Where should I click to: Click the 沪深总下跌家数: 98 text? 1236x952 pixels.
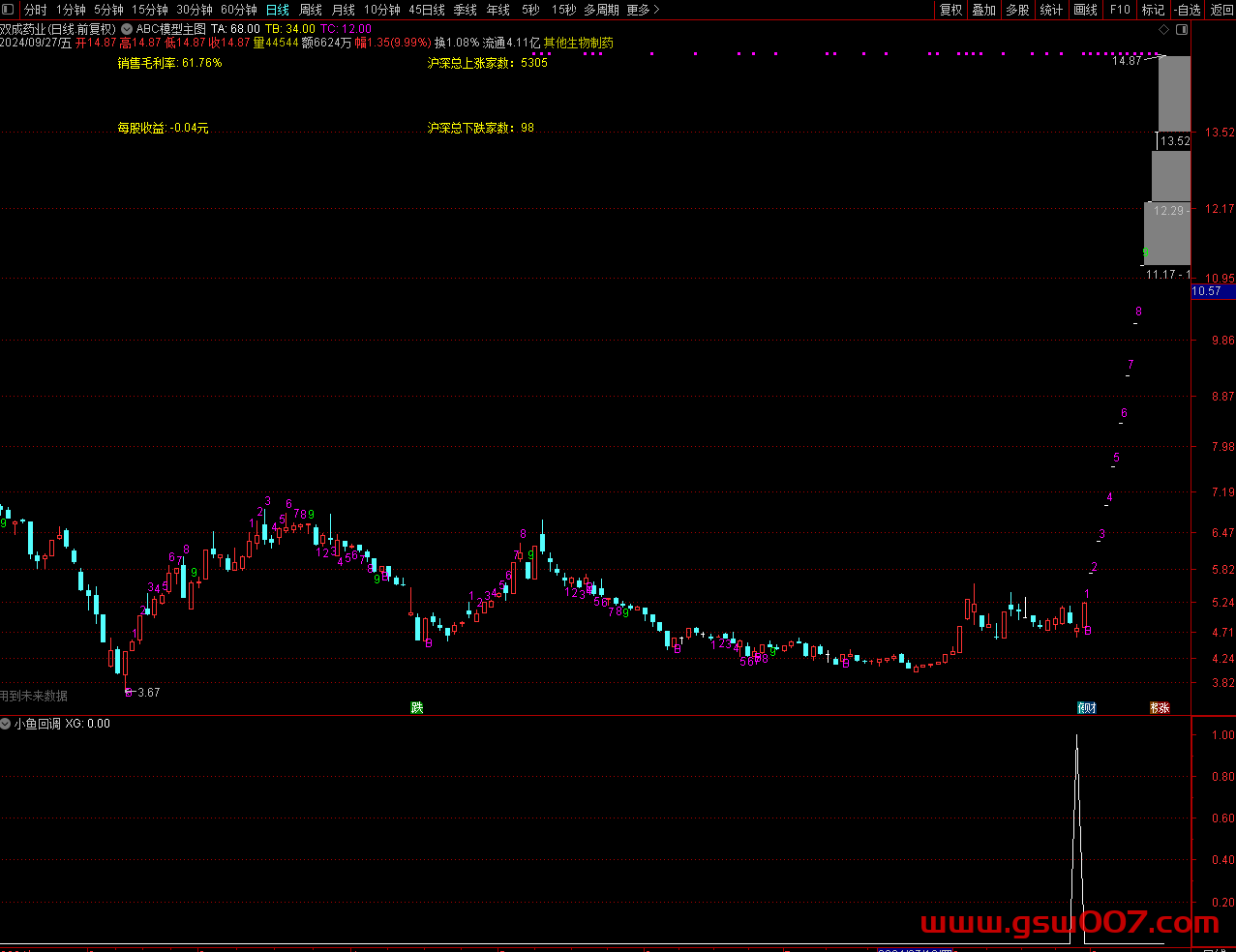pyautogui.click(x=481, y=128)
